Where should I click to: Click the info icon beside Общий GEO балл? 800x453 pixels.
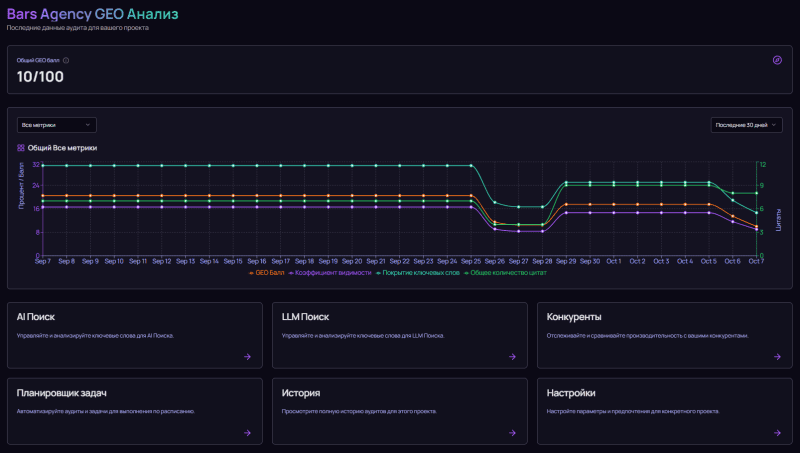point(66,60)
